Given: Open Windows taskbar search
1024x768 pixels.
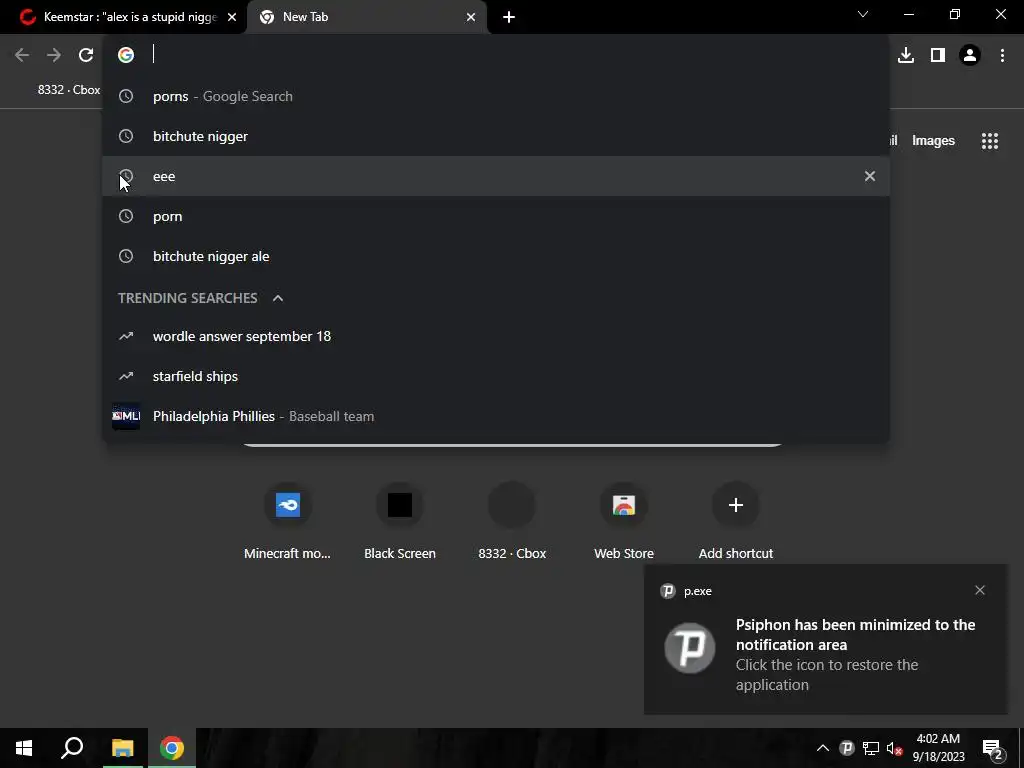Looking at the screenshot, I should (72, 748).
